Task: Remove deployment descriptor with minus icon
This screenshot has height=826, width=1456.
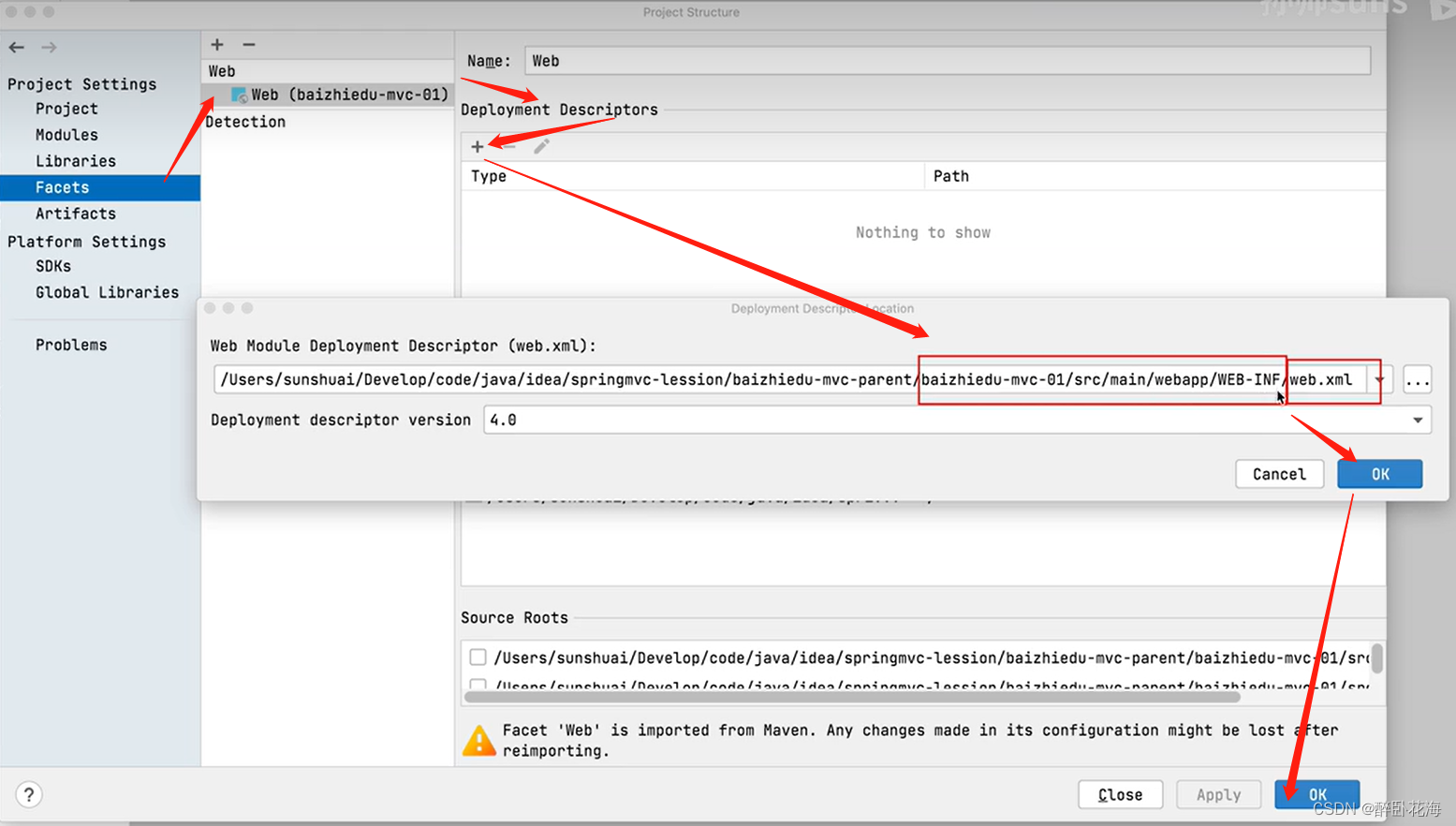Action: click(x=509, y=146)
